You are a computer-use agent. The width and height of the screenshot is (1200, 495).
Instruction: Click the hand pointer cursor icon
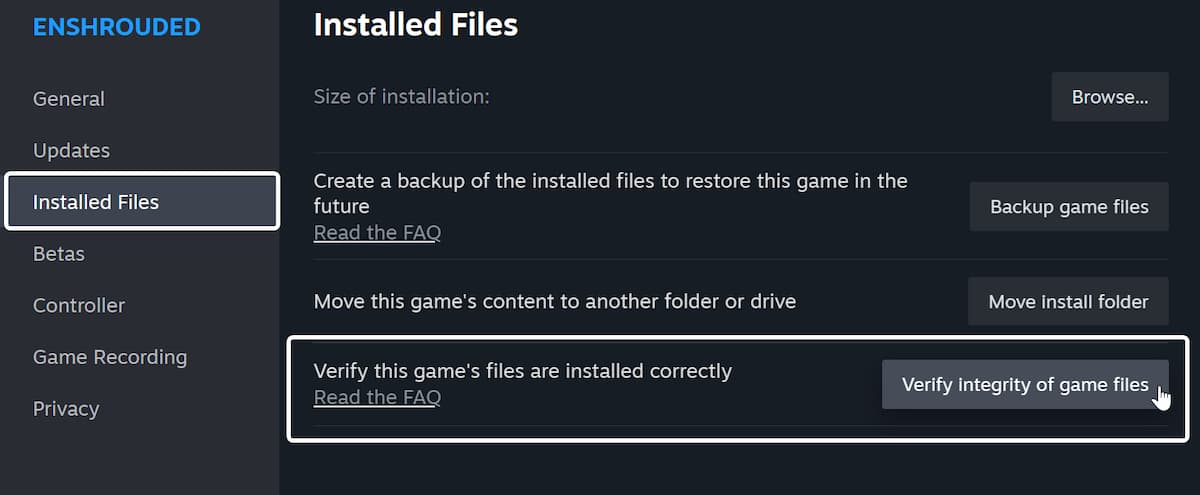pos(1161,397)
